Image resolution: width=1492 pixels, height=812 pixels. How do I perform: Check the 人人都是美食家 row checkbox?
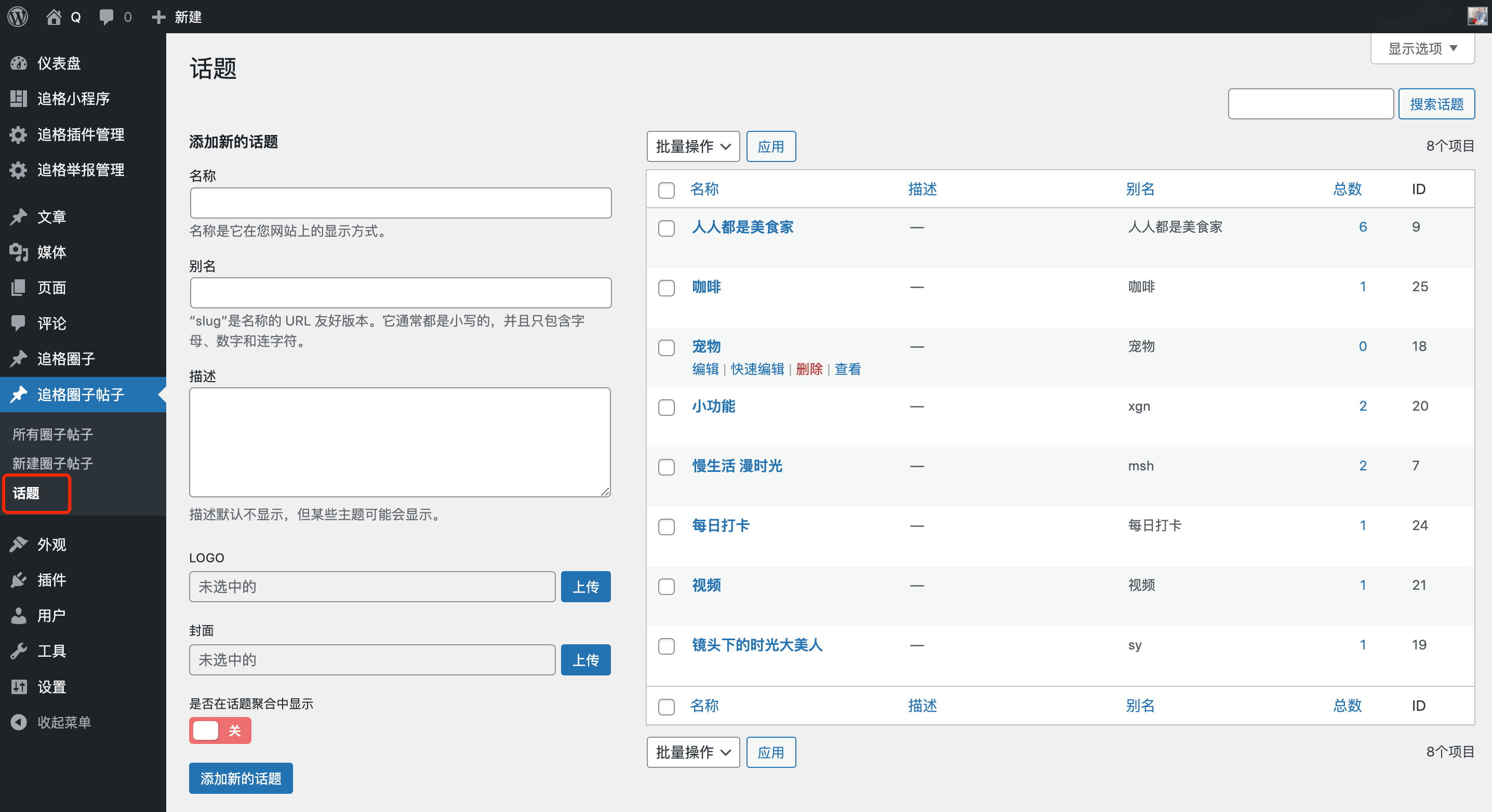click(666, 228)
